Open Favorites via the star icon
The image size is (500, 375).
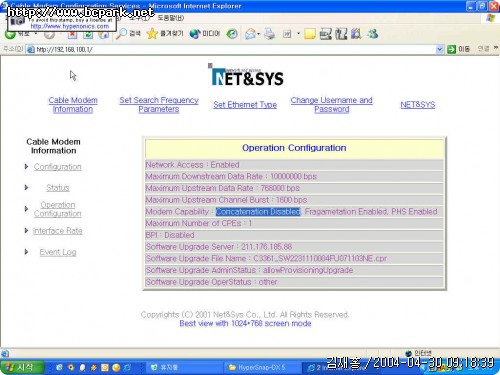[152, 33]
